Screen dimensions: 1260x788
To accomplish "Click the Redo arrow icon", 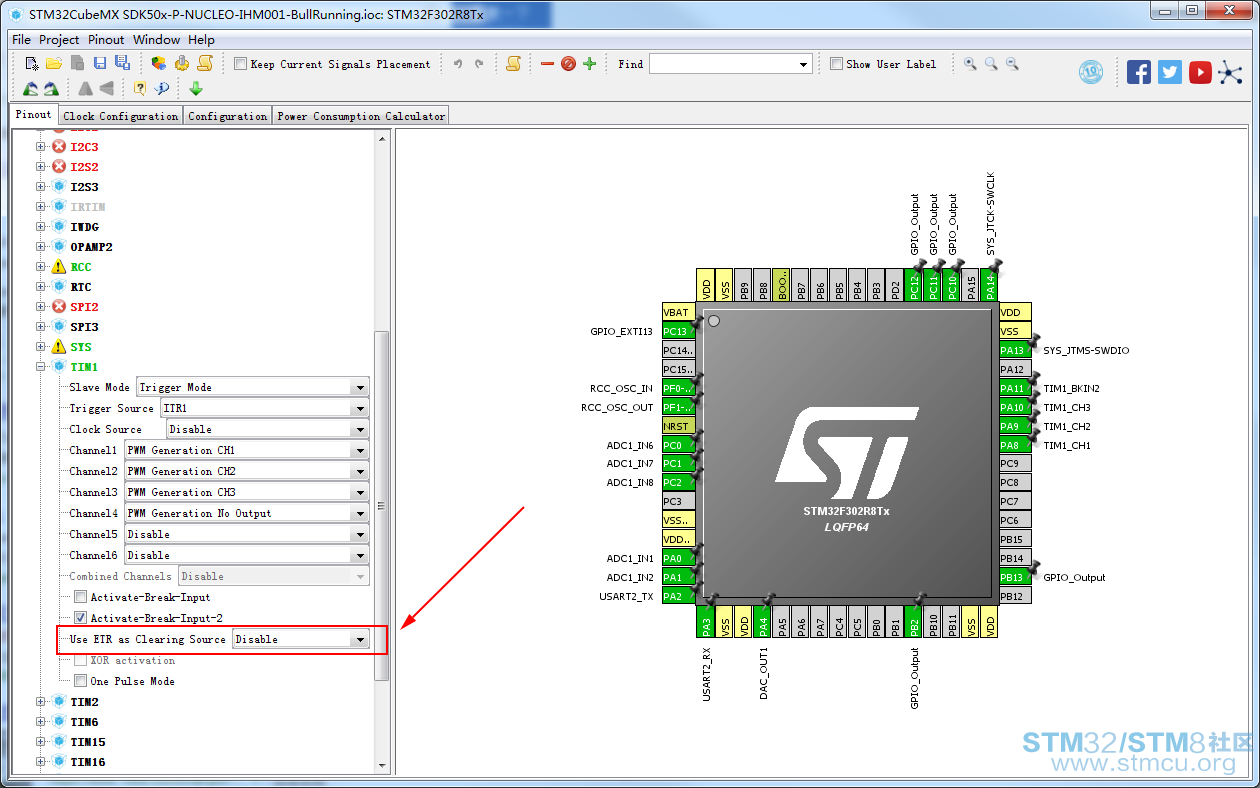I will (x=479, y=64).
